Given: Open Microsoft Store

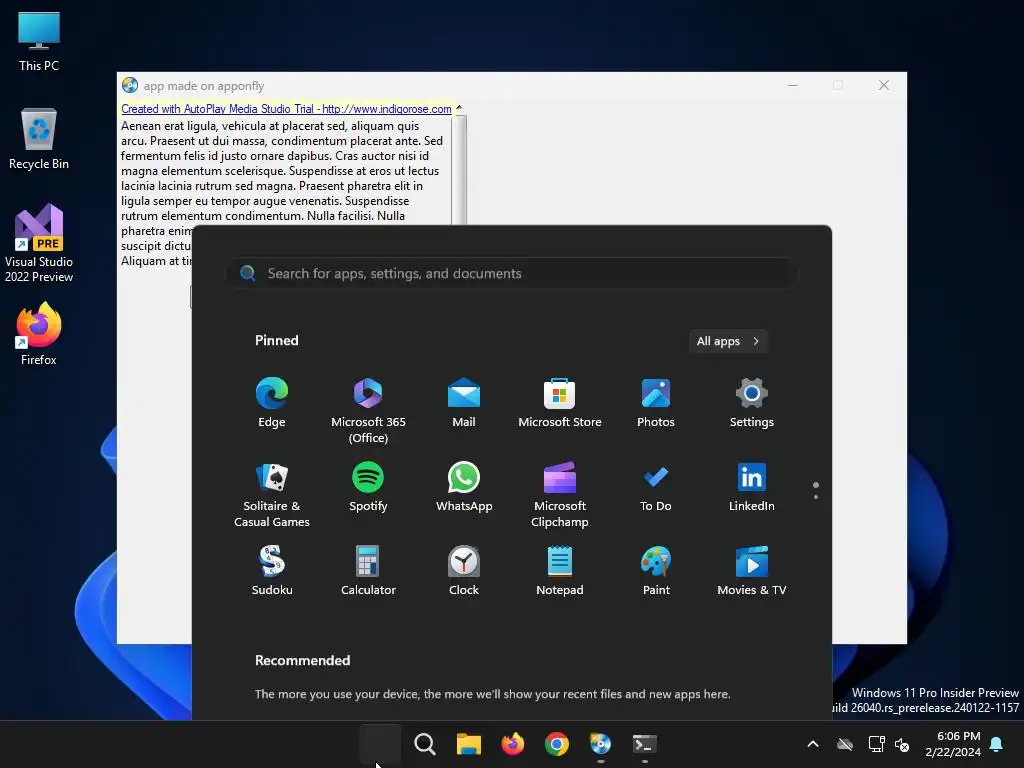Looking at the screenshot, I should (560, 402).
